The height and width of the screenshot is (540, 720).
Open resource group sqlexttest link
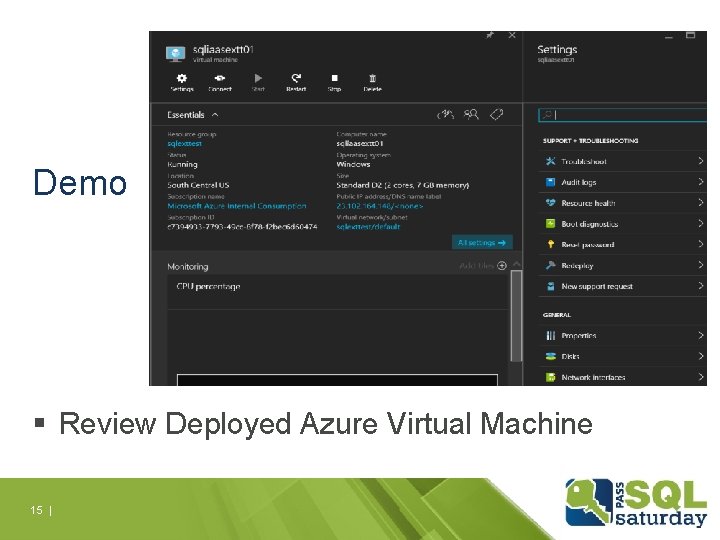[185, 144]
